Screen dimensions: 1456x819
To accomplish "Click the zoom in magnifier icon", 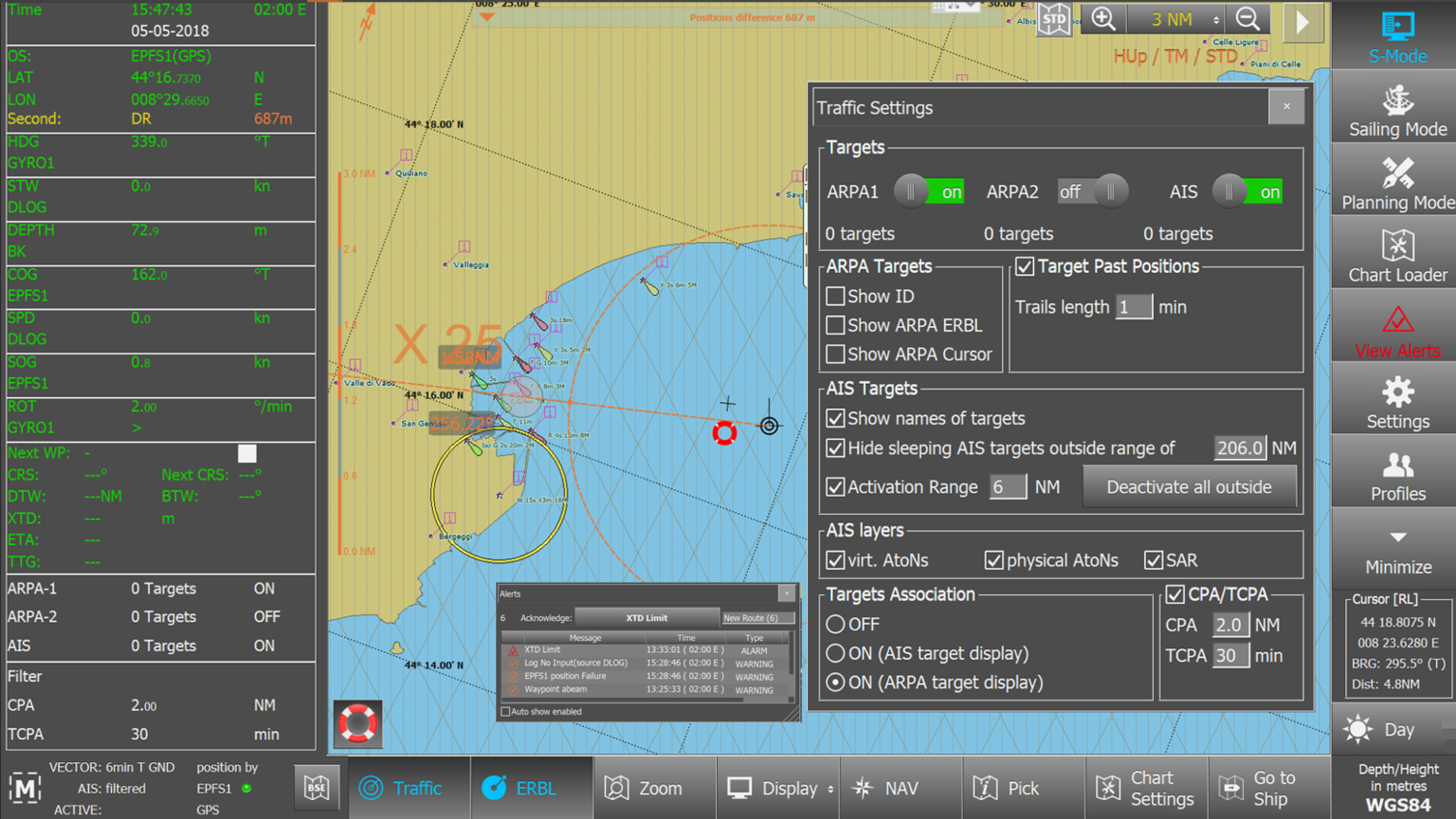I will point(1102,19).
